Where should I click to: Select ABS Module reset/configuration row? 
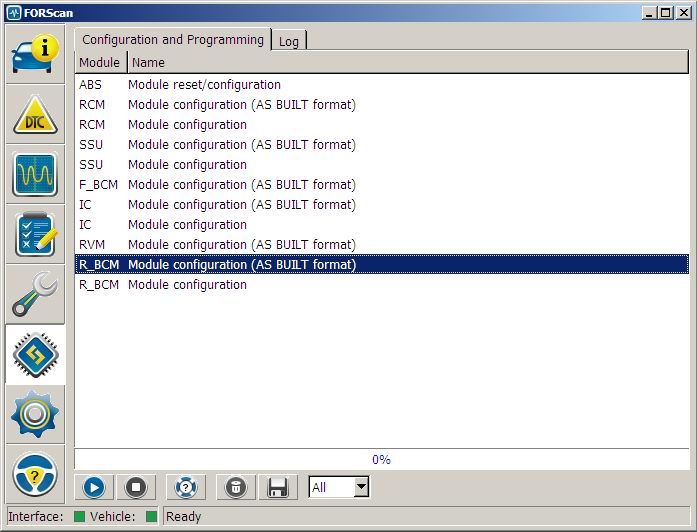[382, 84]
